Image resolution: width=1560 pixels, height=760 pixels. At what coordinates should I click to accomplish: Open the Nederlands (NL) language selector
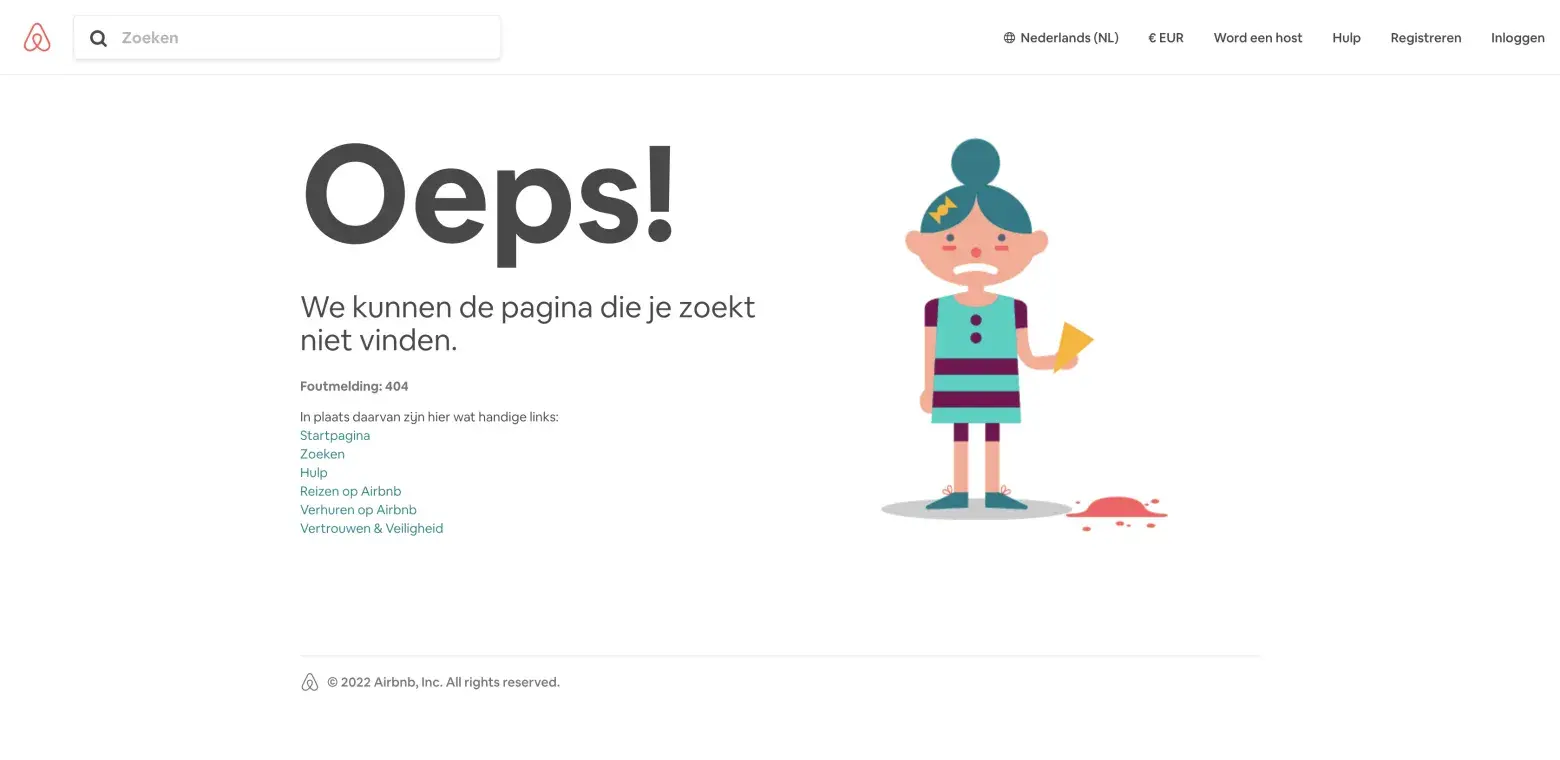tap(1061, 38)
